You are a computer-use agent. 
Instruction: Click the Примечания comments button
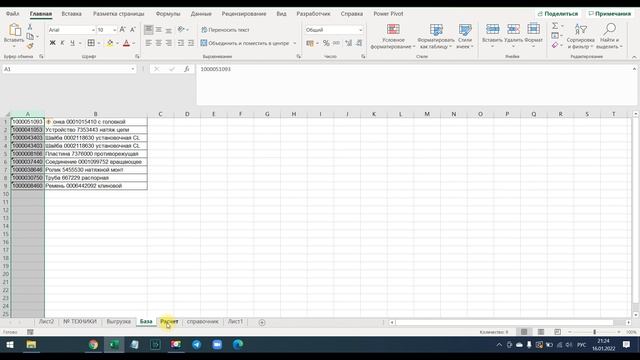(609, 13)
